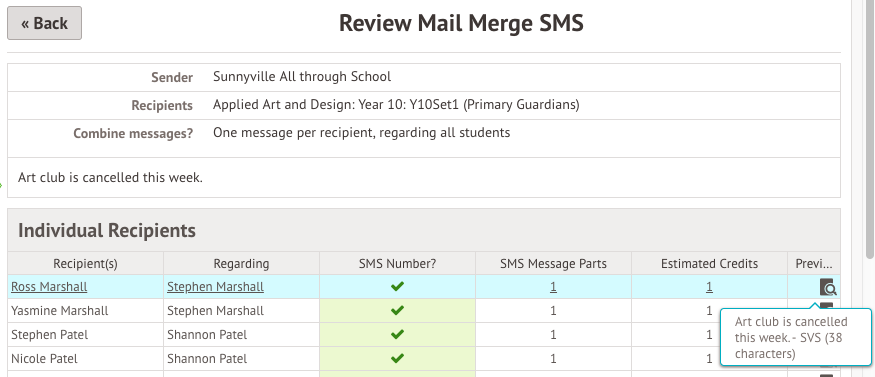Click SMS message parts link for Ross Marshall

(x=553, y=287)
